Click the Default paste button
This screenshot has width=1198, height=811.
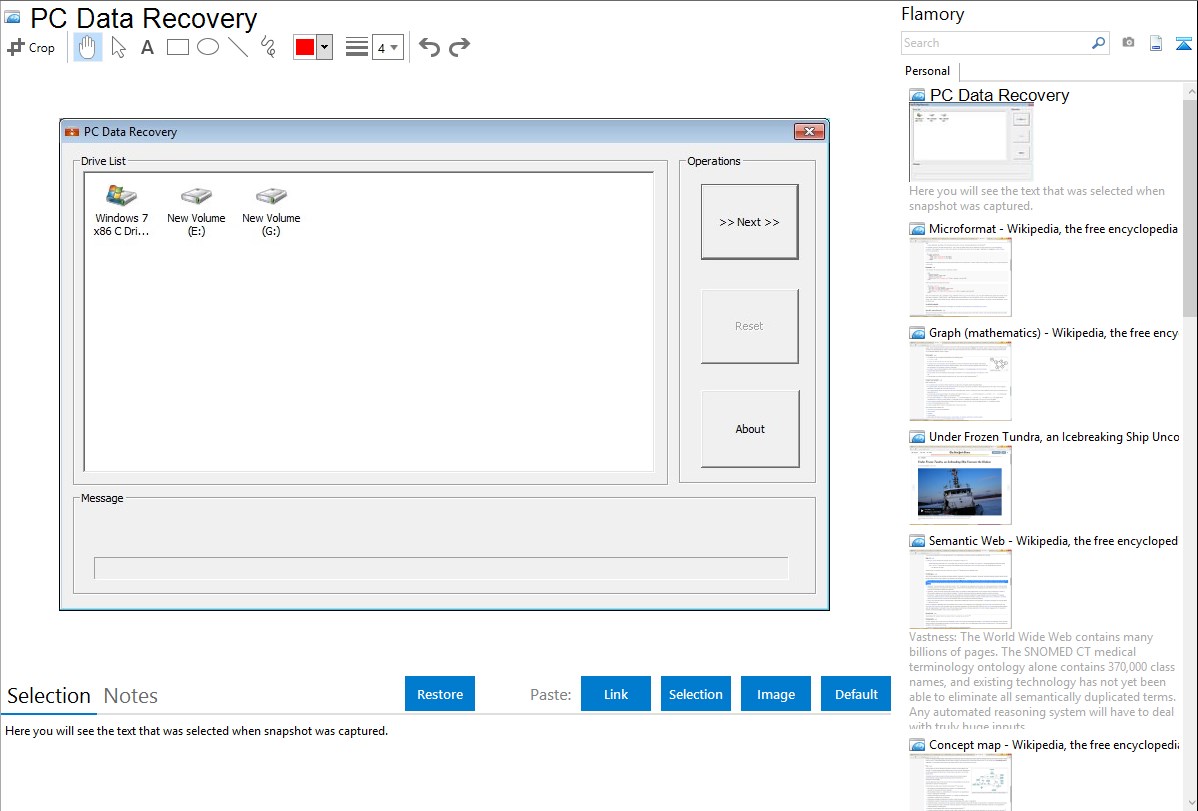(856, 694)
